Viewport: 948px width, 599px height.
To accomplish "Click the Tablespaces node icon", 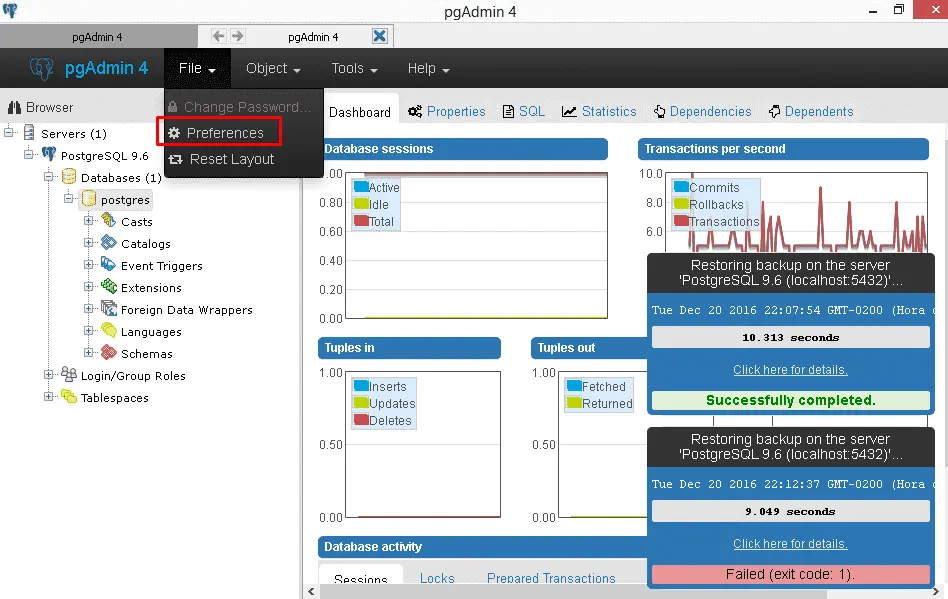I will (x=69, y=397).
